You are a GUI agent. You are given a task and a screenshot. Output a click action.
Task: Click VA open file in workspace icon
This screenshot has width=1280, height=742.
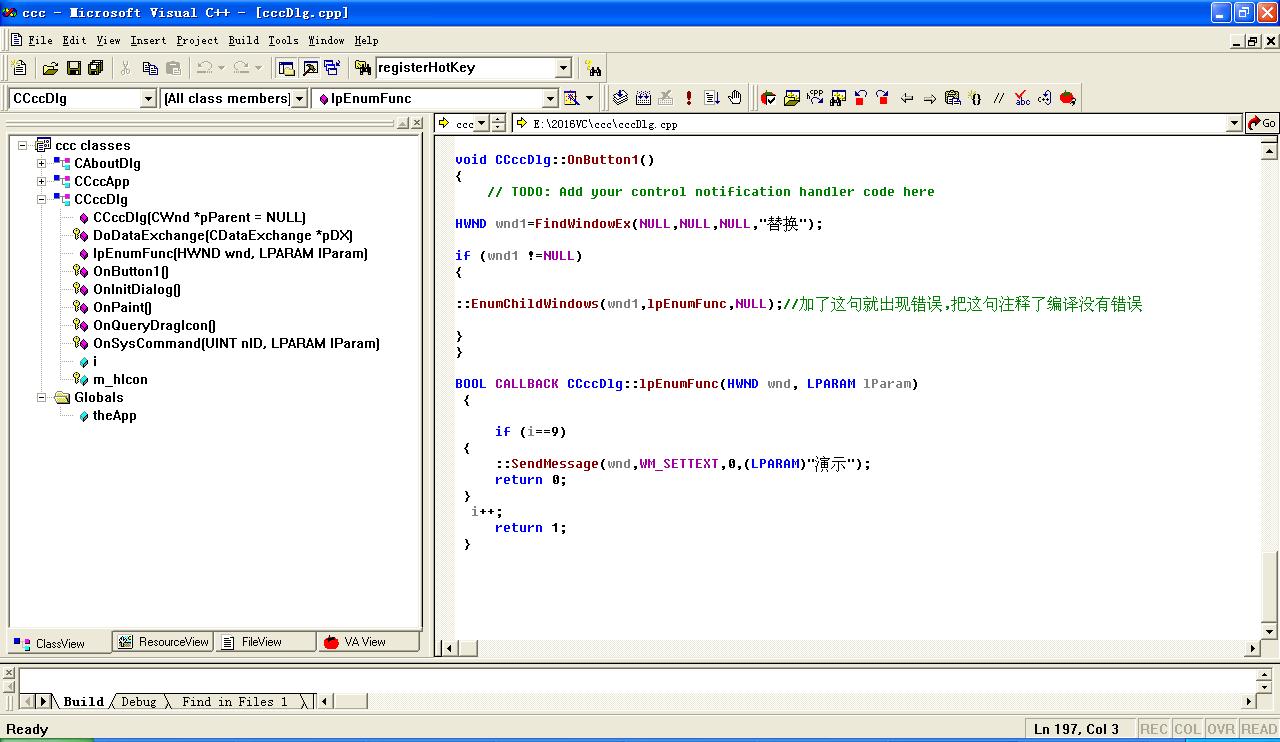[791, 98]
